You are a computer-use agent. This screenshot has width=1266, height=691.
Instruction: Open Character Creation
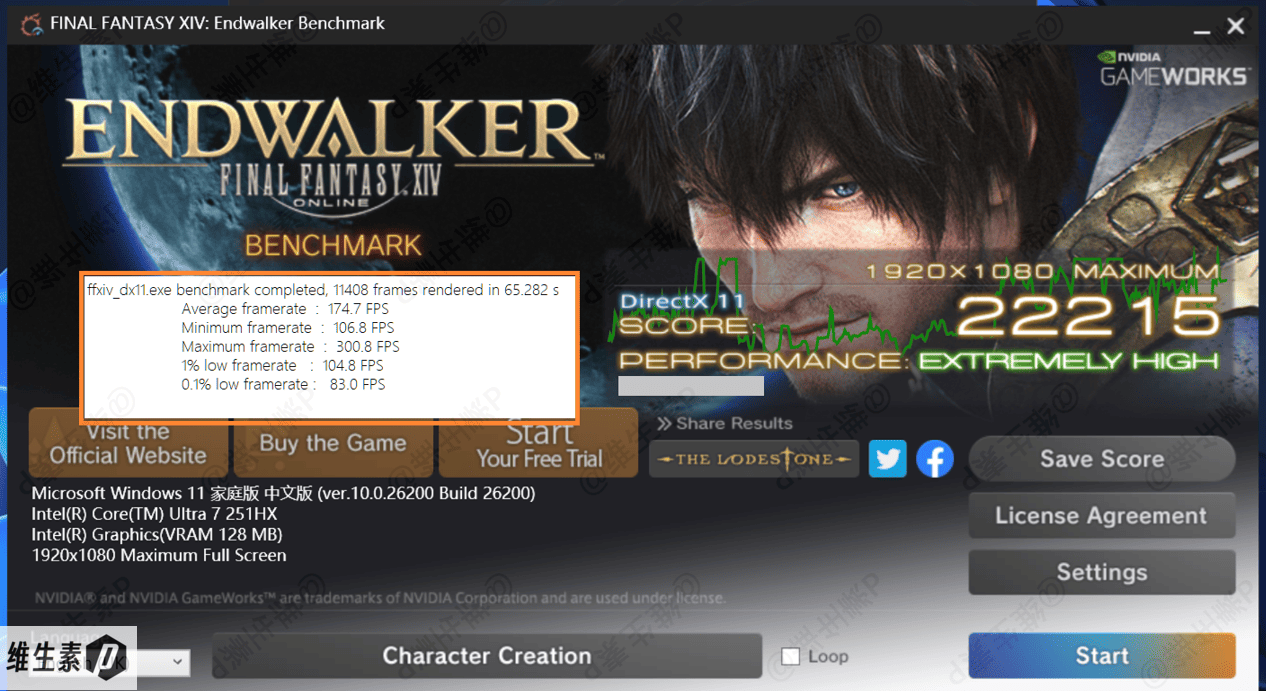pyautogui.click(x=487, y=656)
